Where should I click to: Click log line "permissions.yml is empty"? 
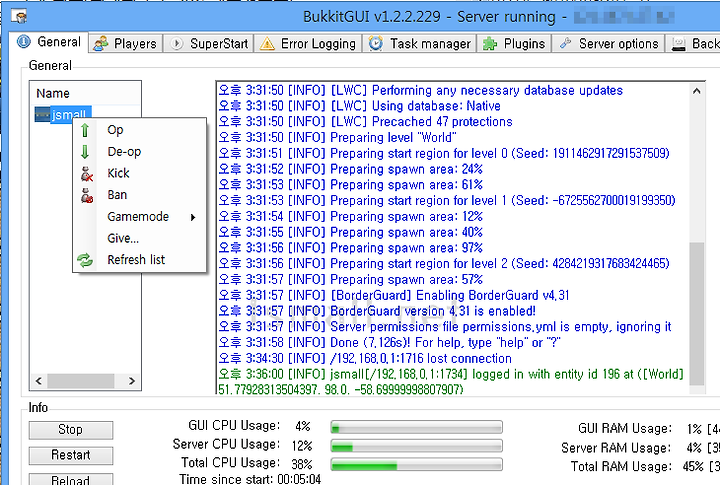click(x=445, y=327)
